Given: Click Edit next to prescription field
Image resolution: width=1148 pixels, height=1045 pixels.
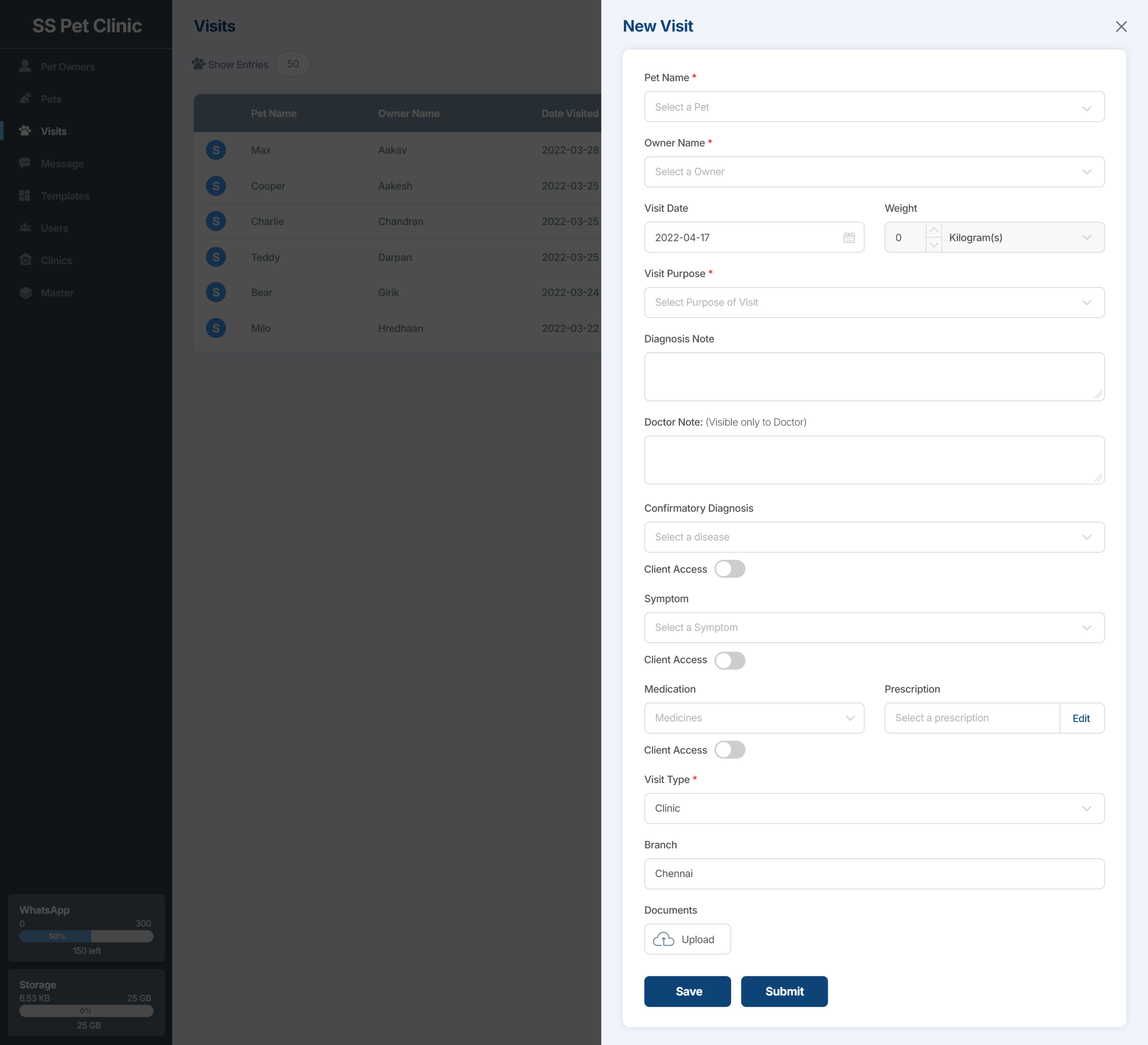Looking at the screenshot, I should [x=1081, y=718].
